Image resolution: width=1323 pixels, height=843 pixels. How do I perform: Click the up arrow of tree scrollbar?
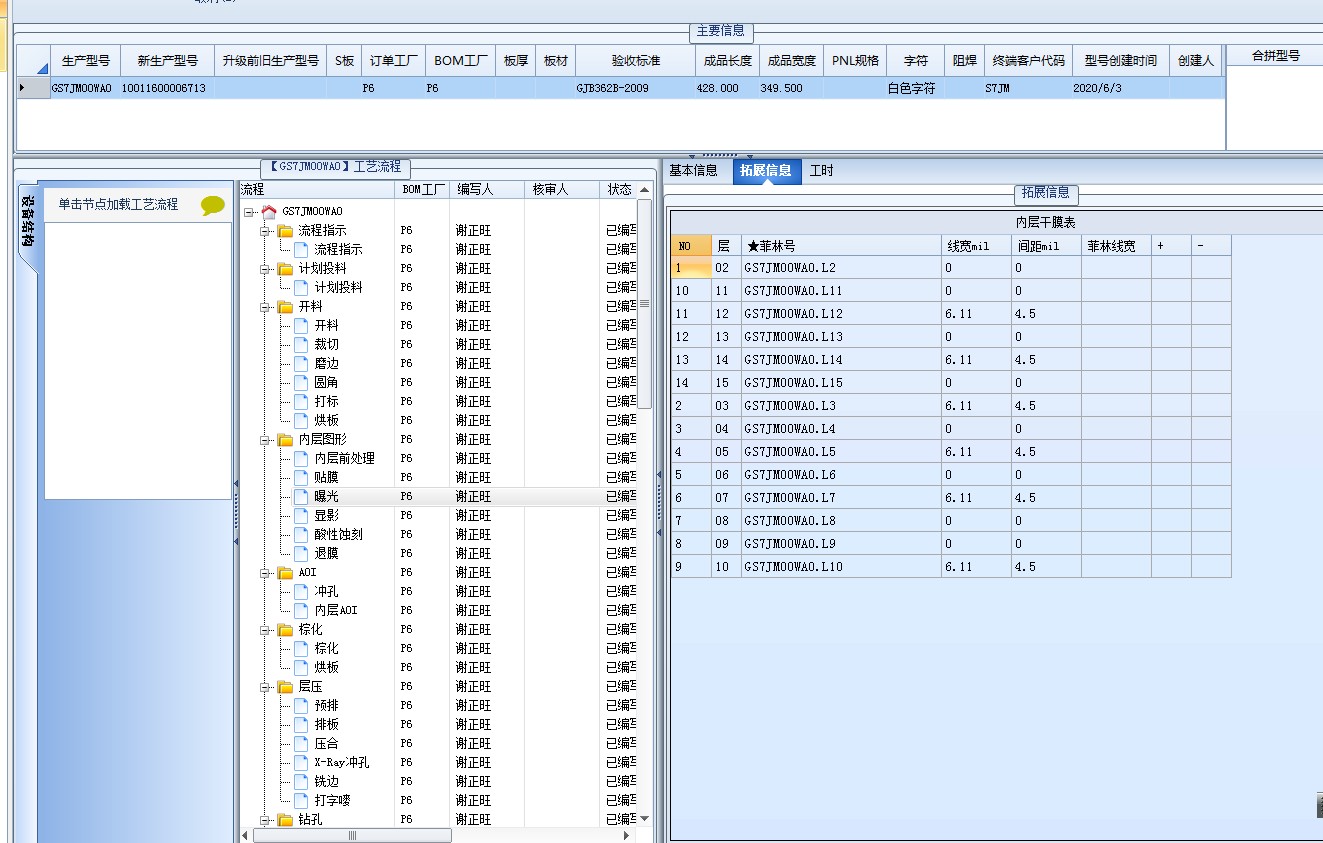[645, 190]
